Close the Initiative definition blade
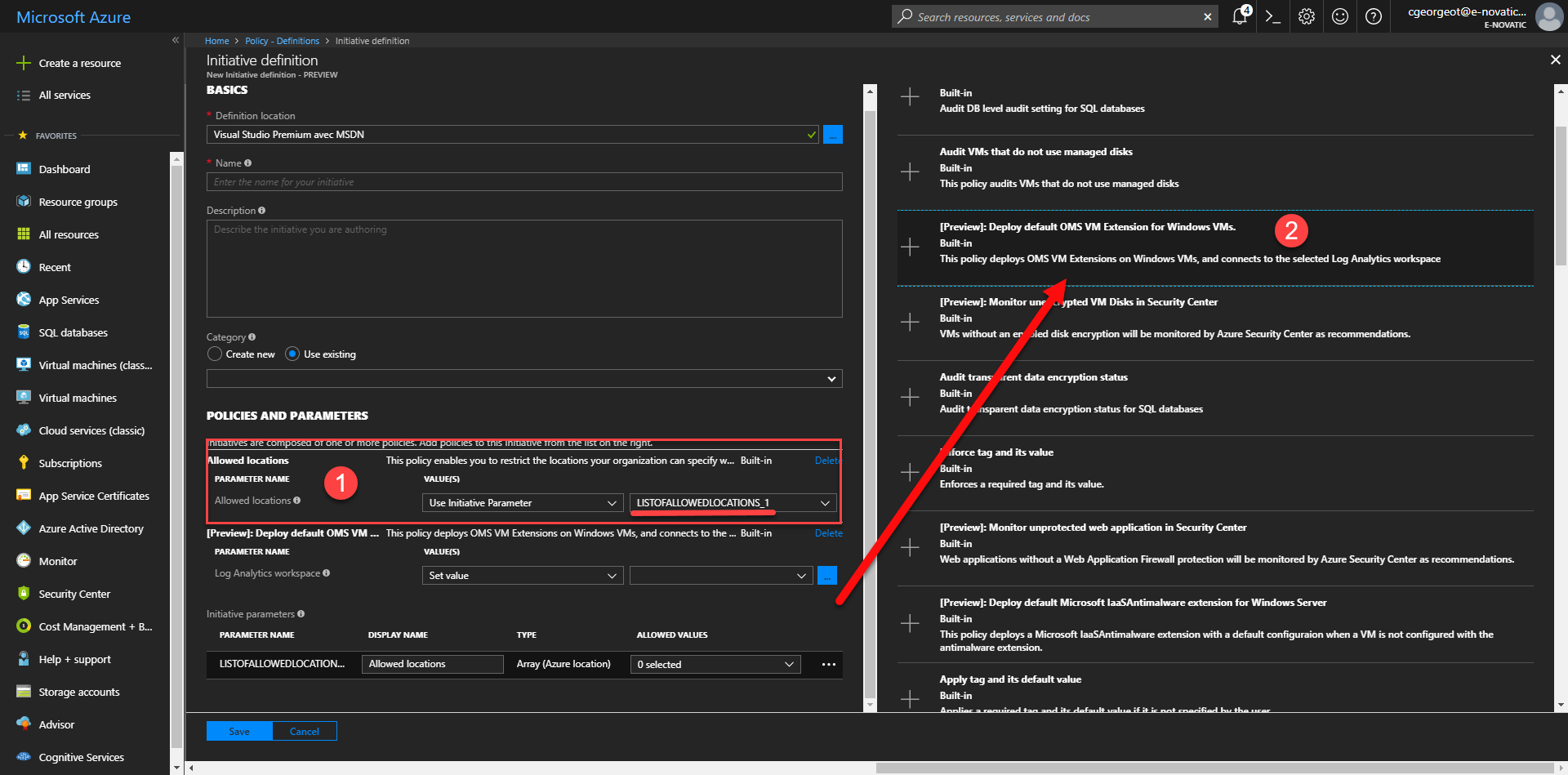This screenshot has height=775, width=1568. coord(1555,60)
